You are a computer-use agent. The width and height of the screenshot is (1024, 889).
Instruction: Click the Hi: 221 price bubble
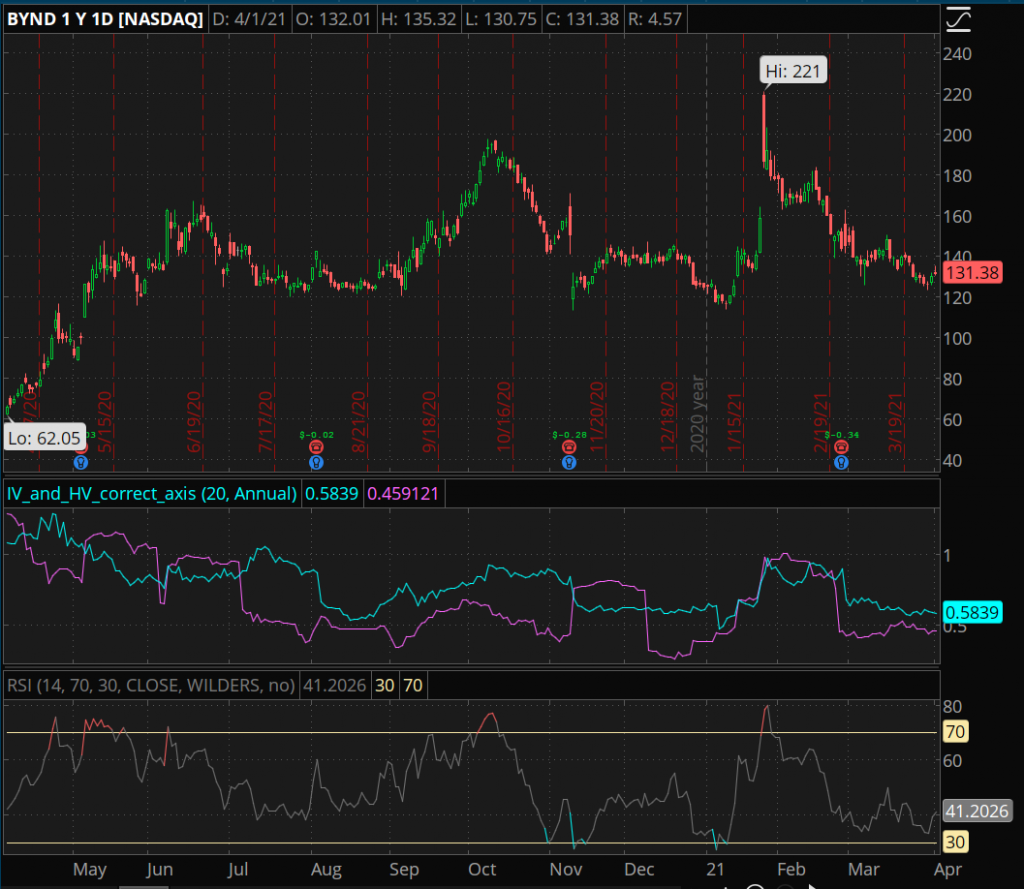pos(793,71)
